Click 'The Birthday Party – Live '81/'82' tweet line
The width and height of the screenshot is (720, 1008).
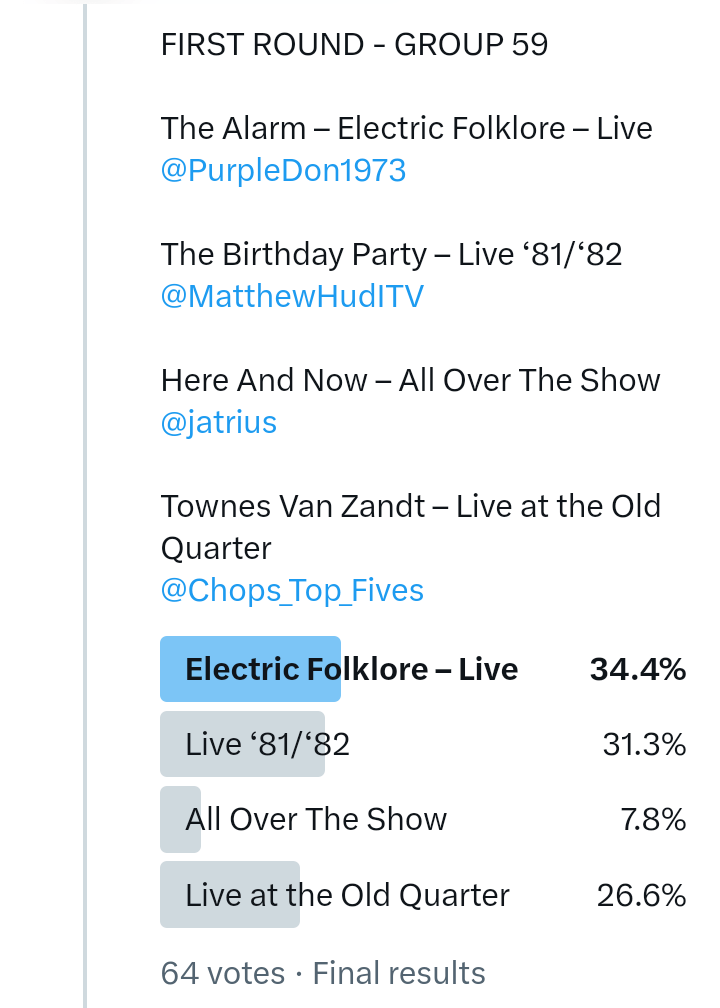[391, 255]
